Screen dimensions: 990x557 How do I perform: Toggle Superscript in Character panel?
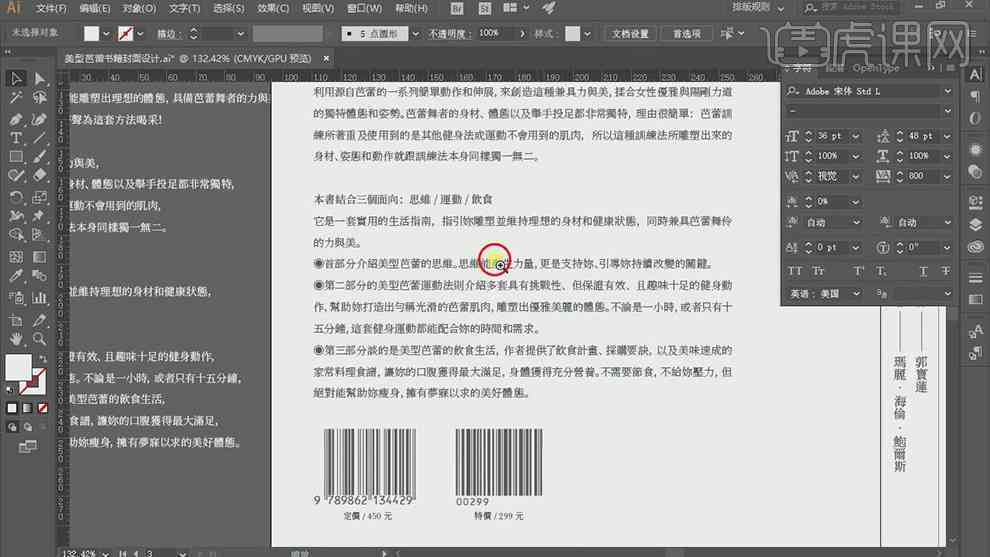tap(858, 271)
